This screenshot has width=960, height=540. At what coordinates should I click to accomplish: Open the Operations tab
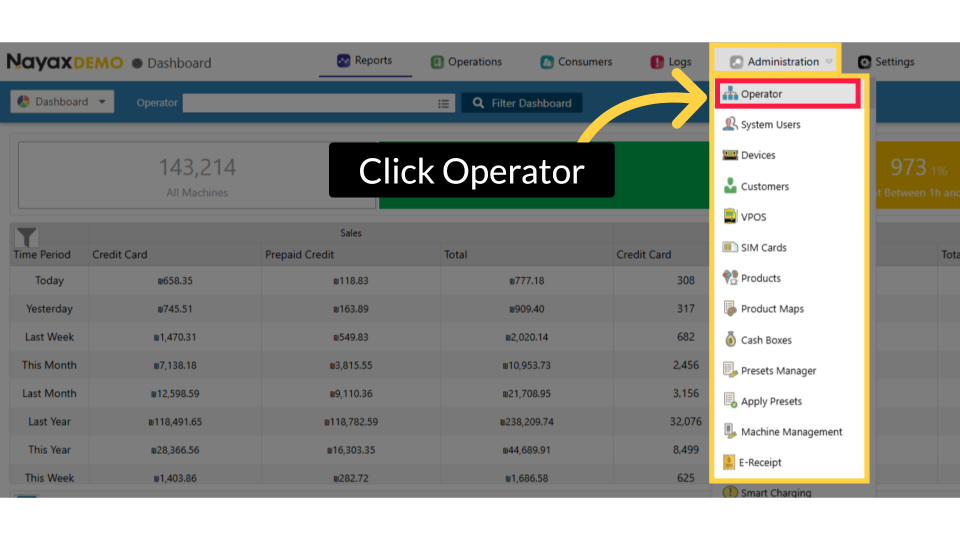(x=467, y=62)
